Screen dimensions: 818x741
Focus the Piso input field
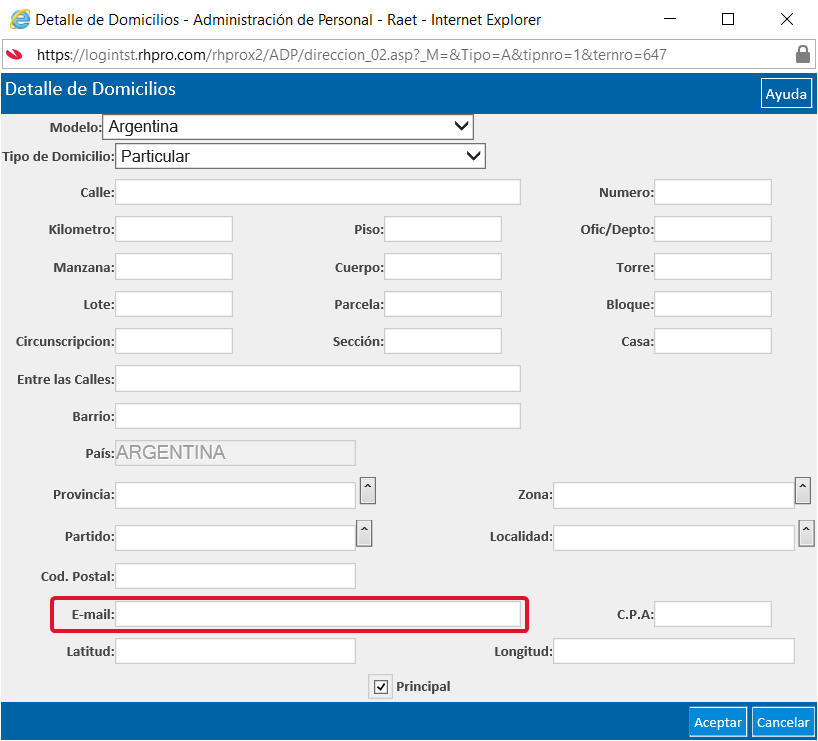(x=443, y=229)
